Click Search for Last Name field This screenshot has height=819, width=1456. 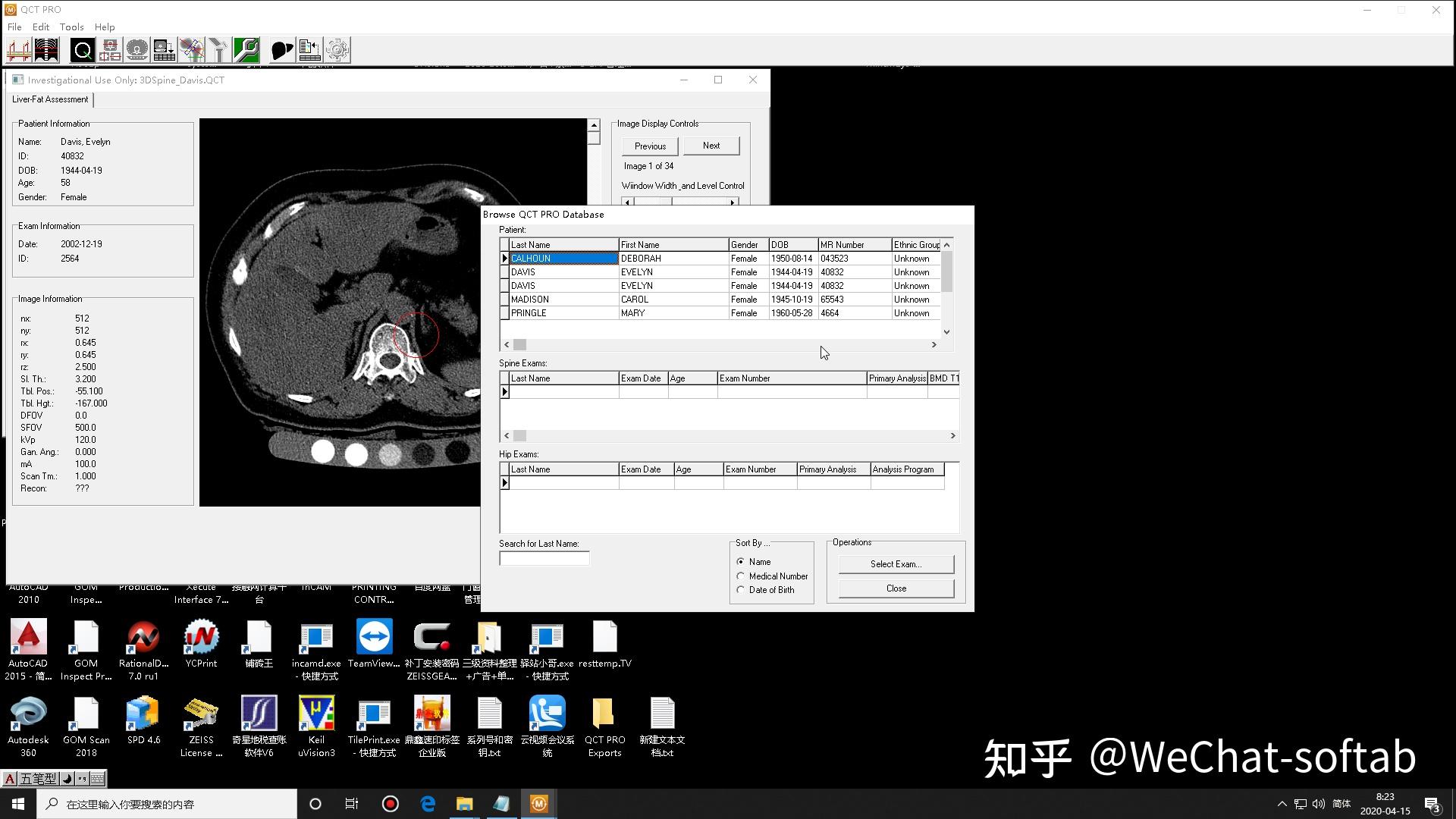pos(544,559)
